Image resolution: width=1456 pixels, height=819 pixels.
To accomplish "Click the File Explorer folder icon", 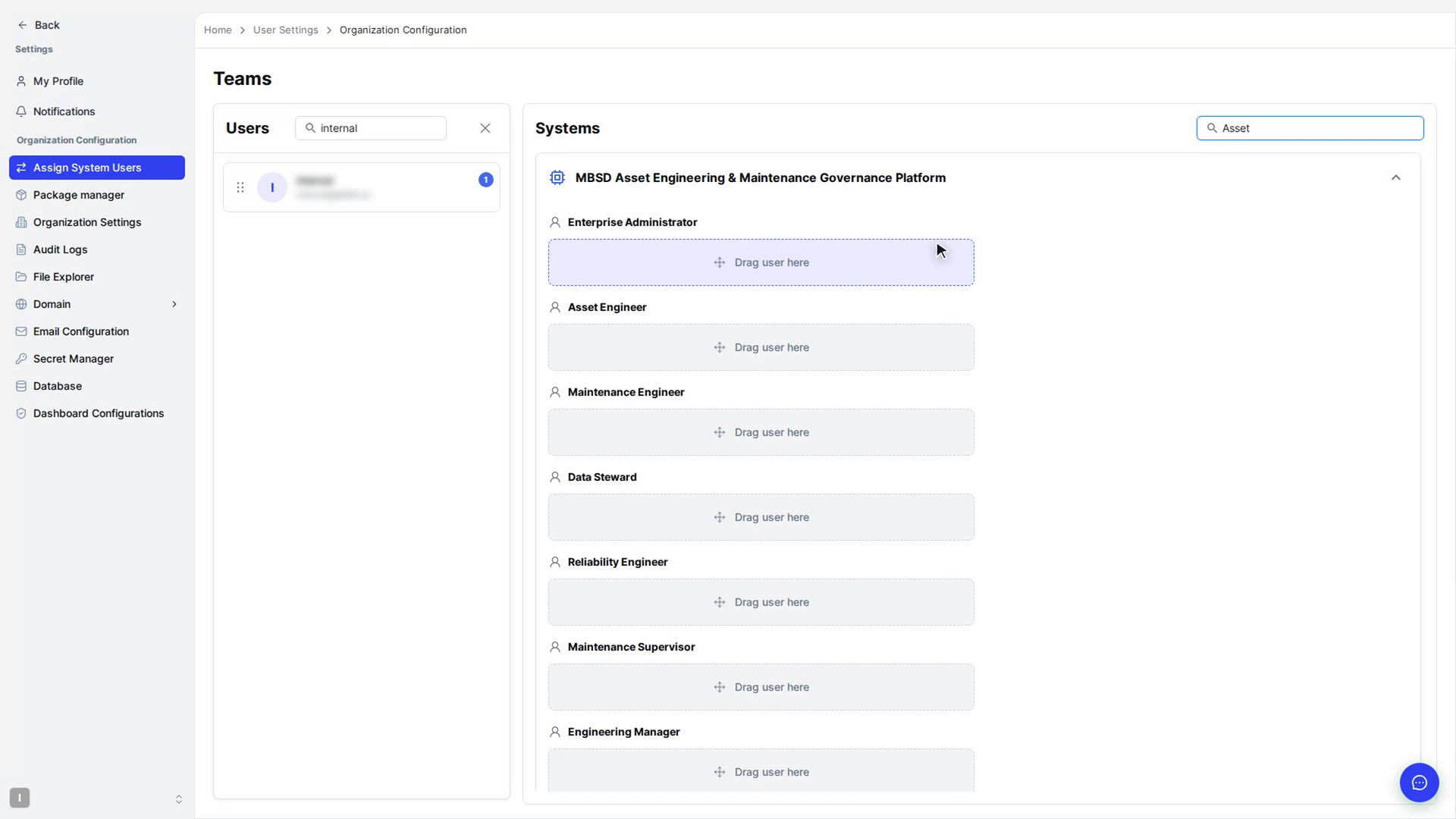I will (21, 277).
